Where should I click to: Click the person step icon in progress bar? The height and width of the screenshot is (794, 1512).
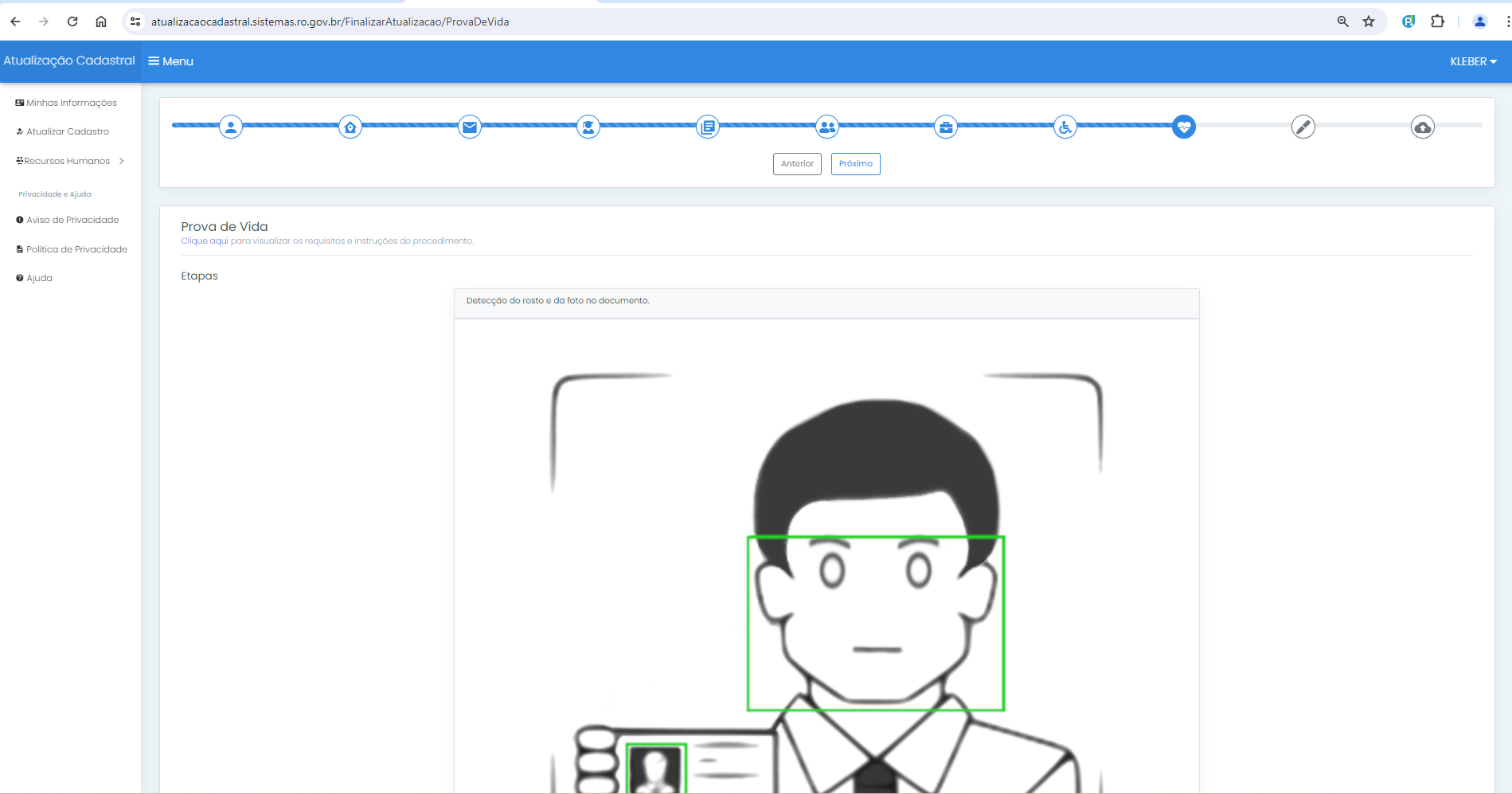click(x=231, y=127)
